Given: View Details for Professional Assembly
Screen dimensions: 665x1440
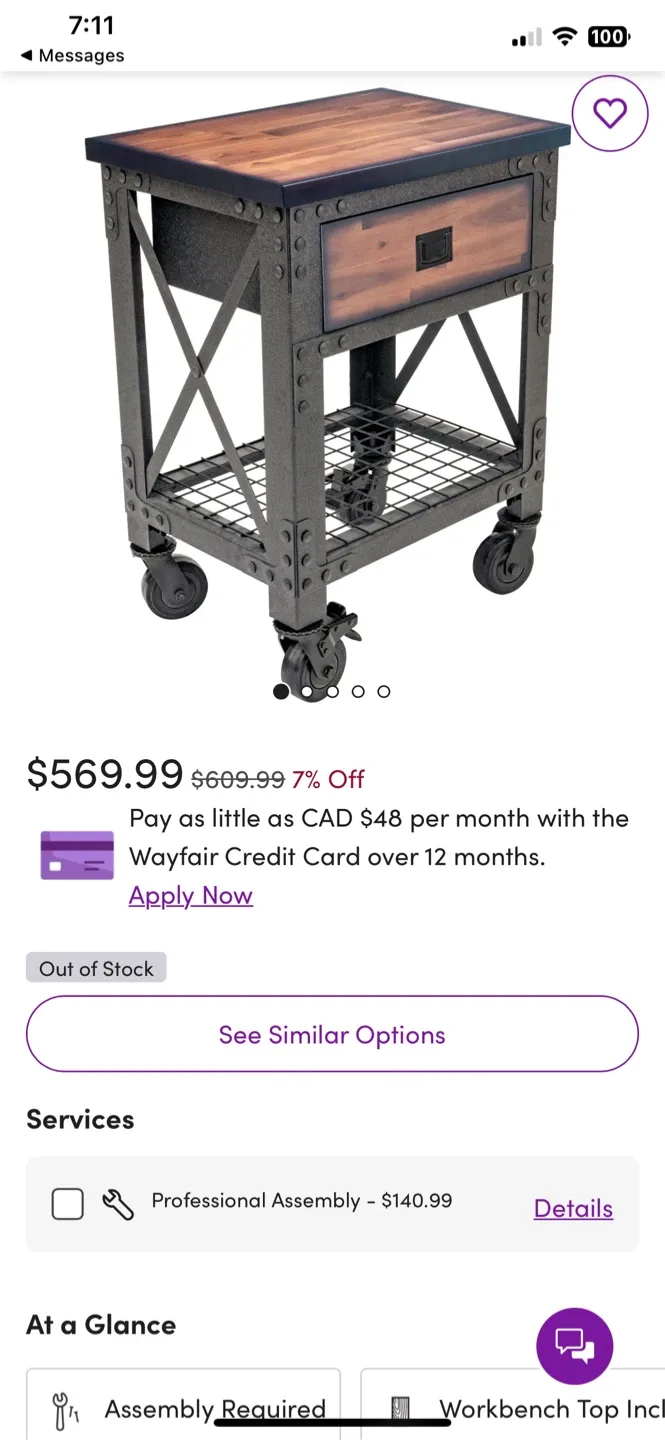Looking at the screenshot, I should point(573,1208).
